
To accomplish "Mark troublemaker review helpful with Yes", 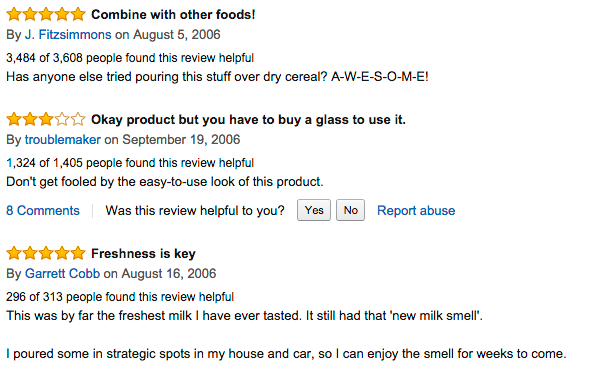I will (x=314, y=210).
